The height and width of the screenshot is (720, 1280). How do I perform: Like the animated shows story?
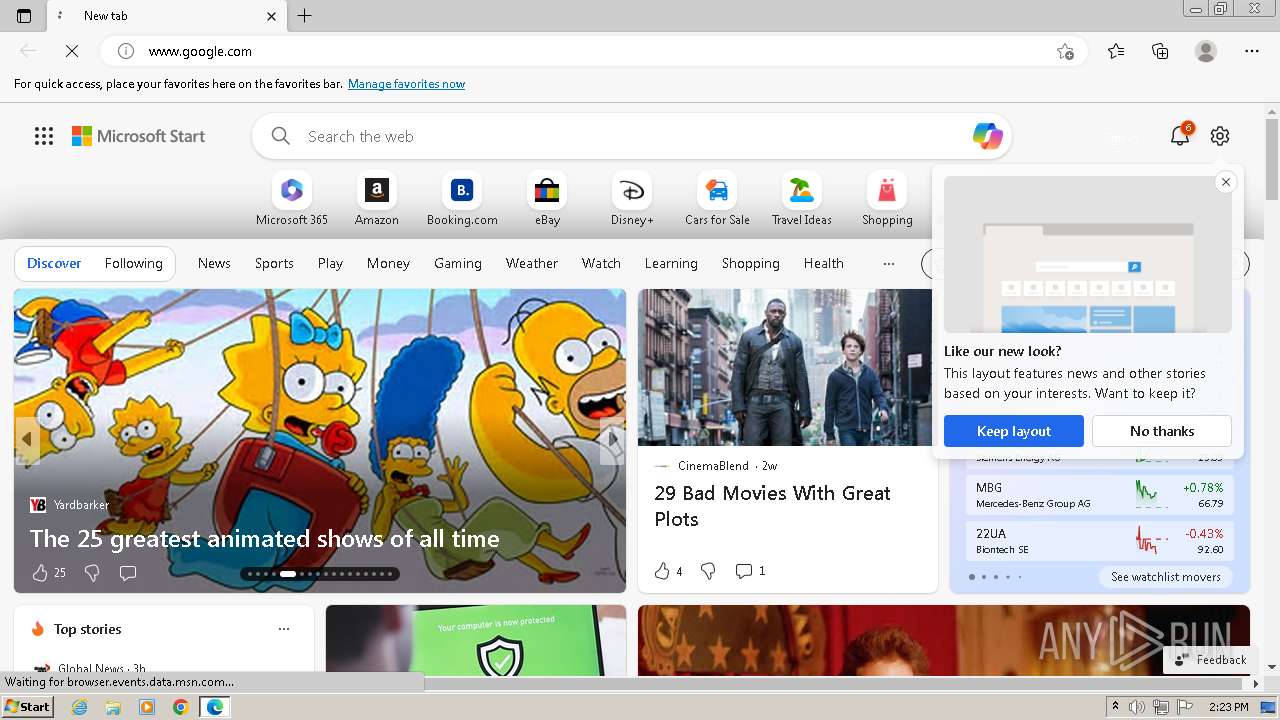(47, 573)
